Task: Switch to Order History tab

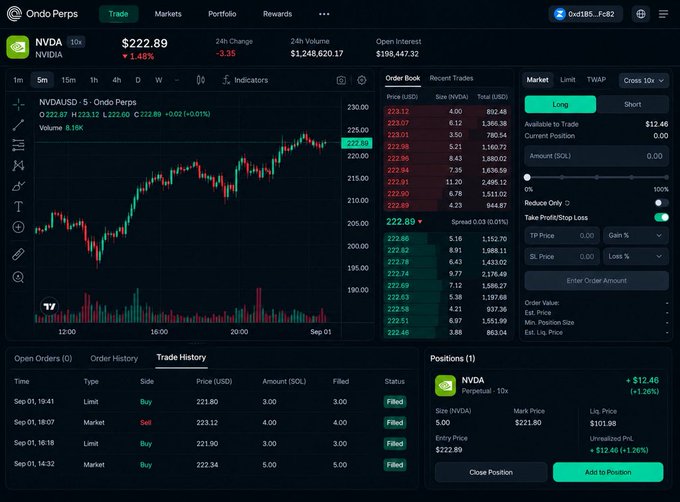Action: tap(114, 359)
